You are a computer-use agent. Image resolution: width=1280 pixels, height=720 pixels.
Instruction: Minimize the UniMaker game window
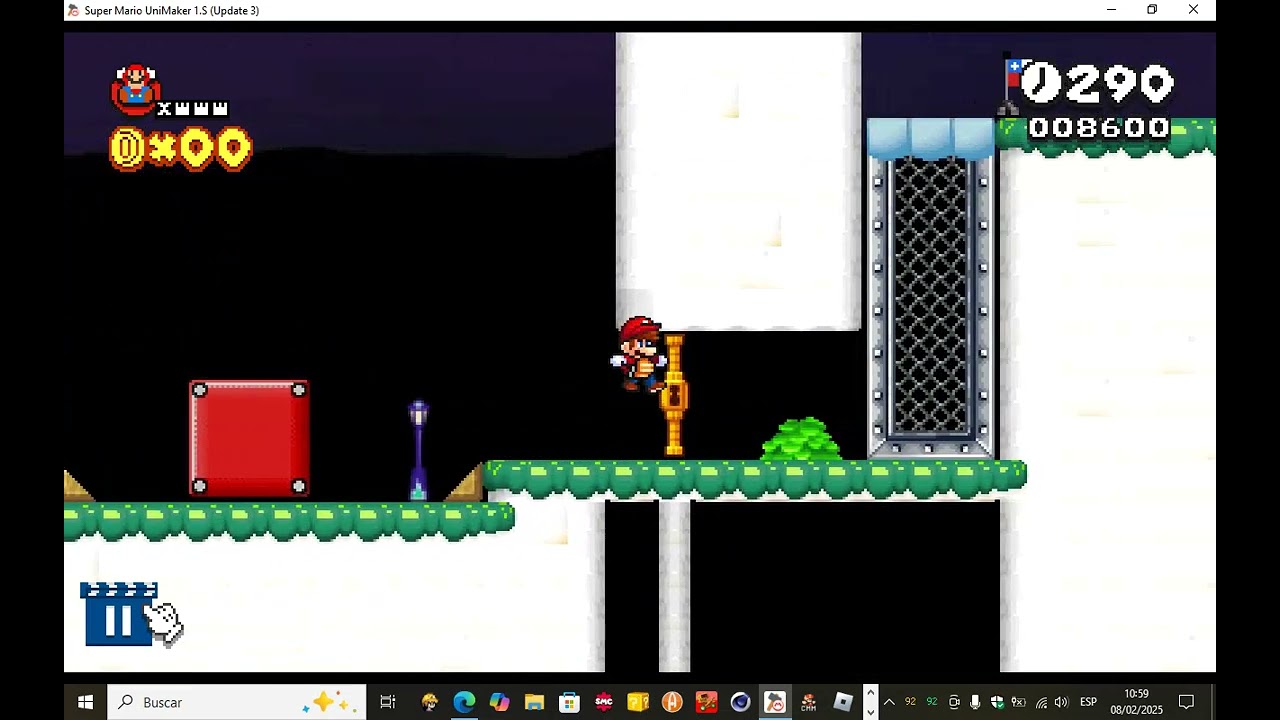[x=1111, y=10]
